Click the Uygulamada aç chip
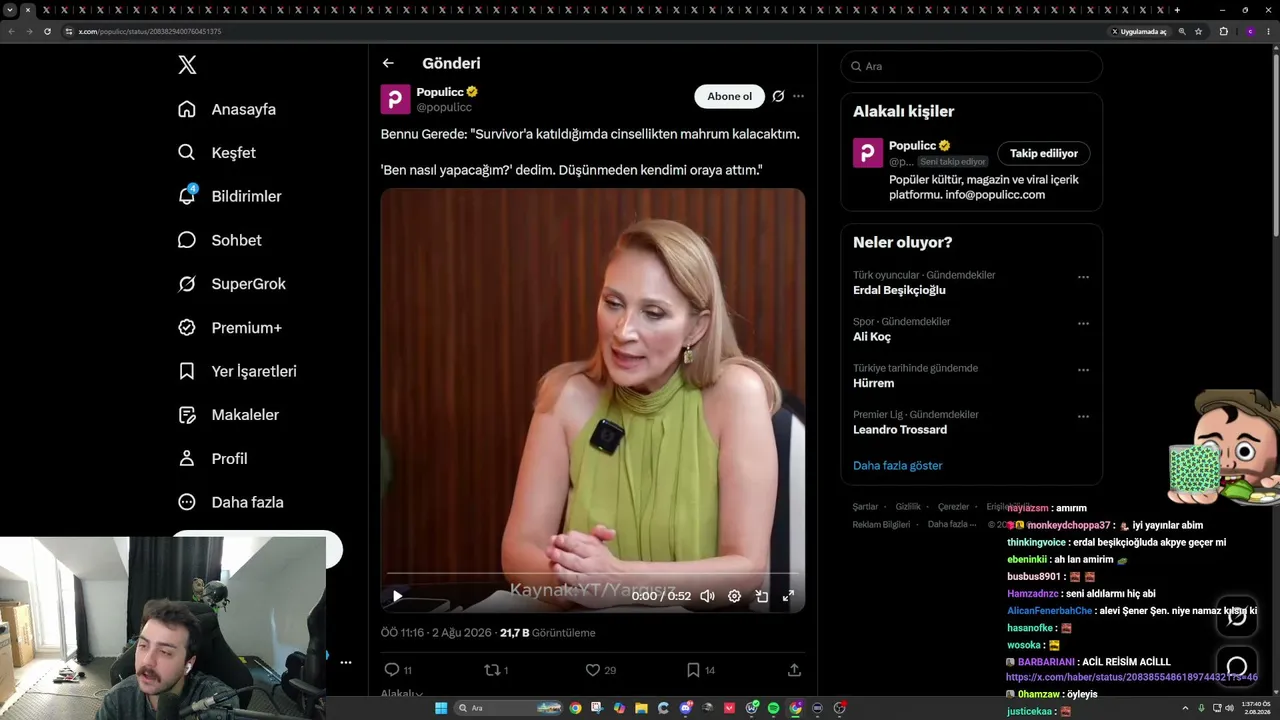Viewport: 1280px width, 720px height. click(x=1139, y=31)
